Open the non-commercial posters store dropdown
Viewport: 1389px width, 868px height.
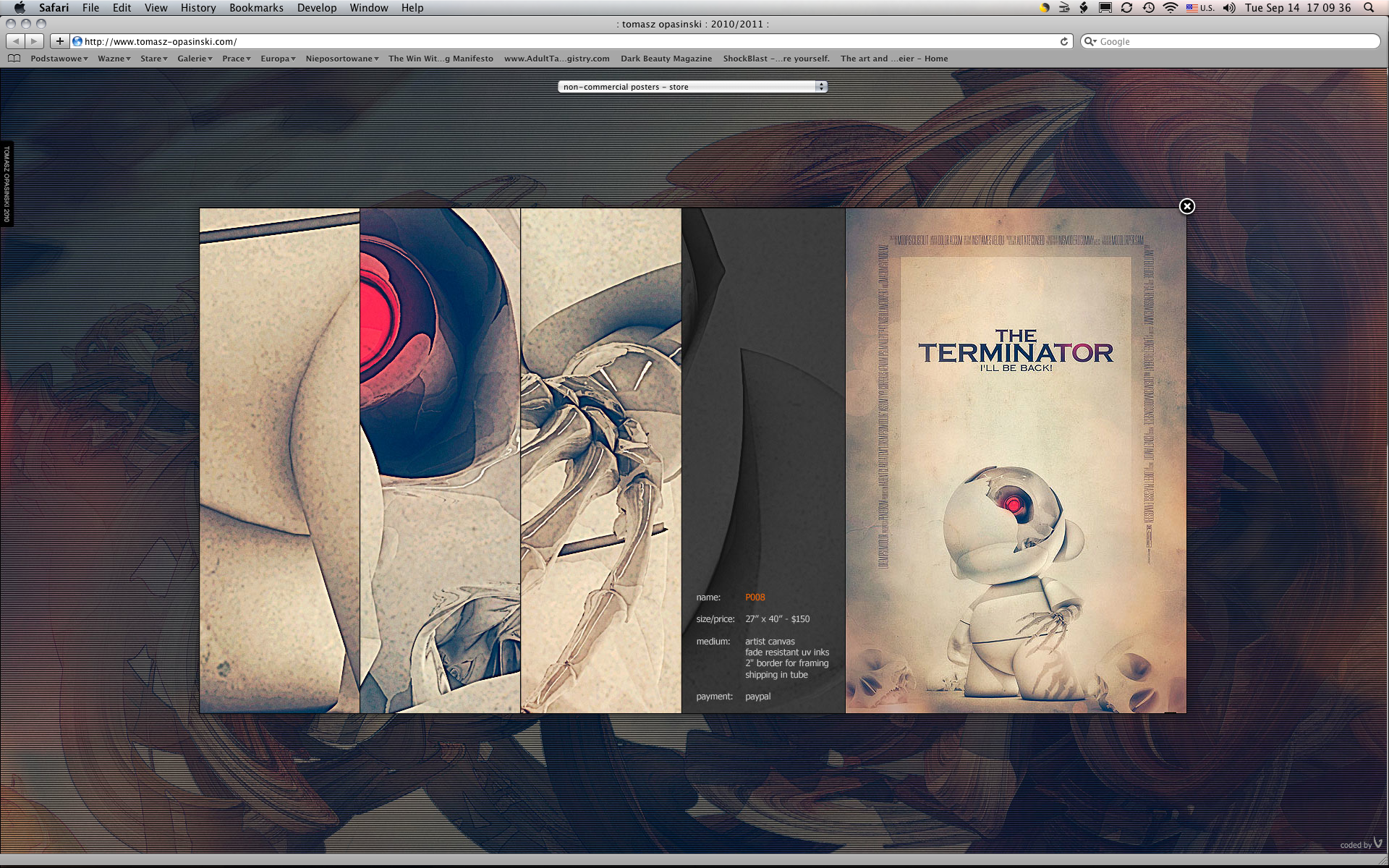(692, 87)
